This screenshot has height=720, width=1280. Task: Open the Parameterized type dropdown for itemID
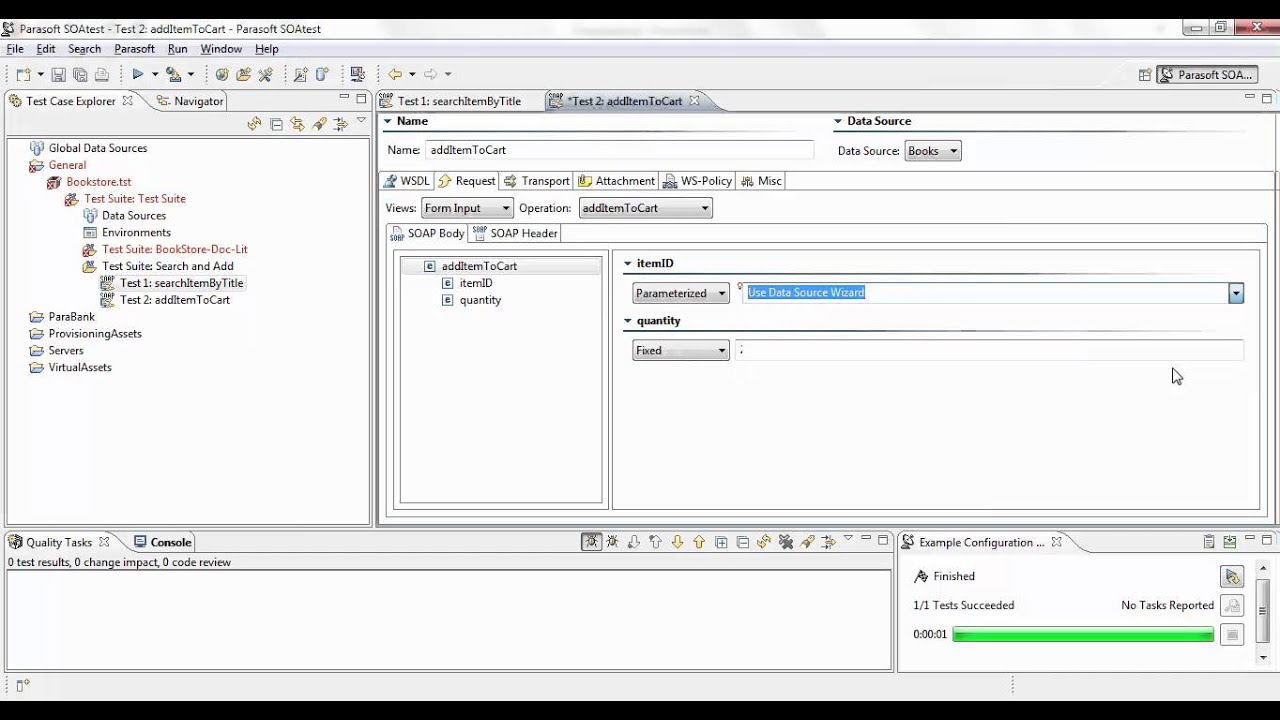tap(681, 293)
